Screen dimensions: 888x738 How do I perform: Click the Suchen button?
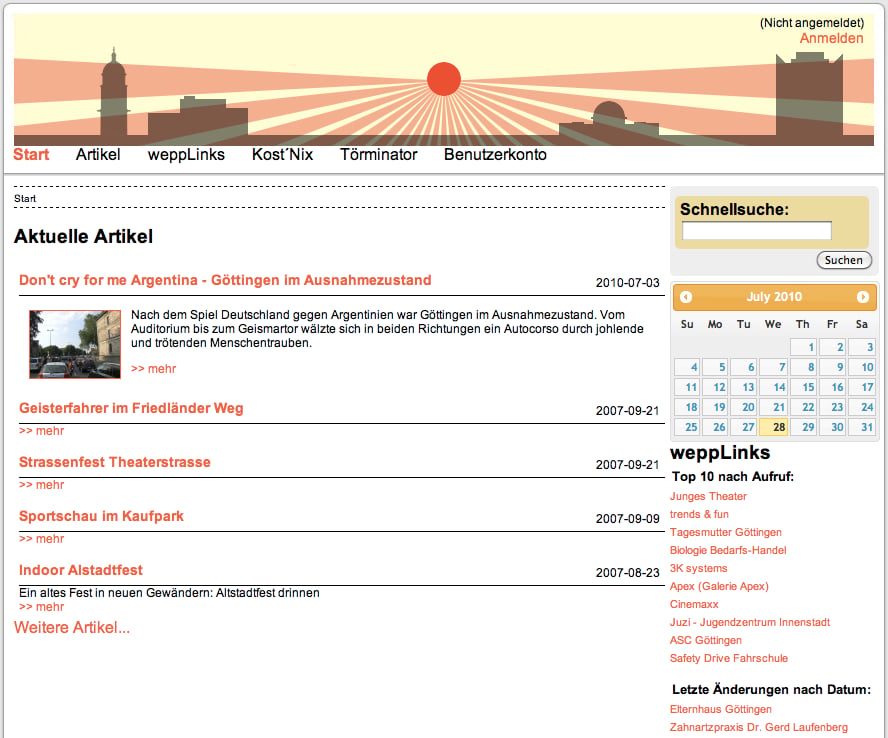pos(844,260)
